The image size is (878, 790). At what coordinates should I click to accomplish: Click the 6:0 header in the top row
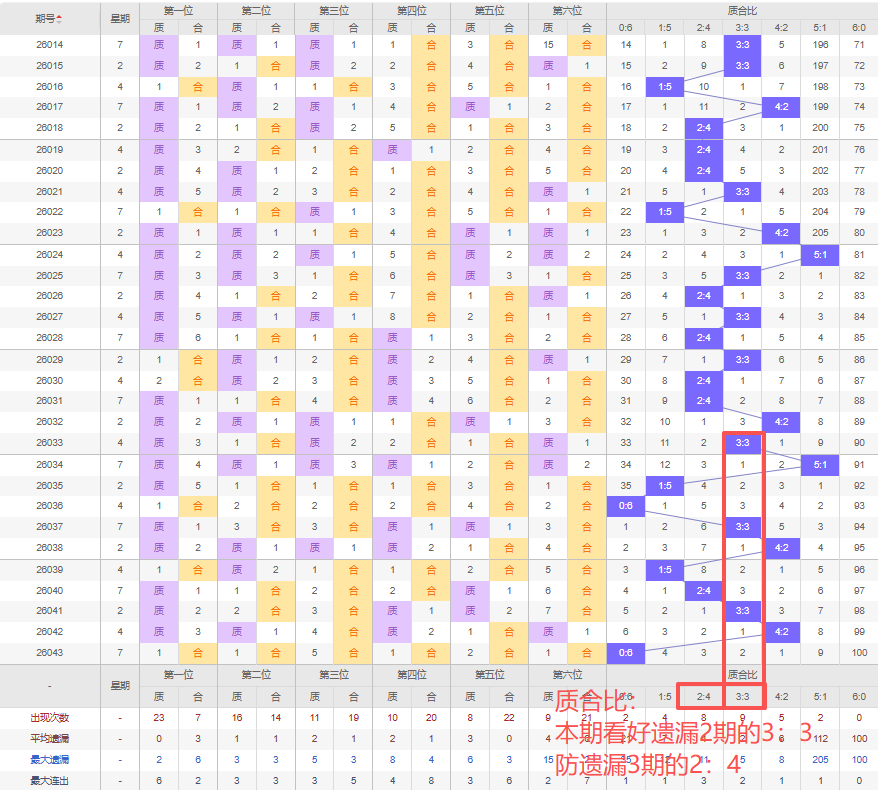tap(859, 27)
